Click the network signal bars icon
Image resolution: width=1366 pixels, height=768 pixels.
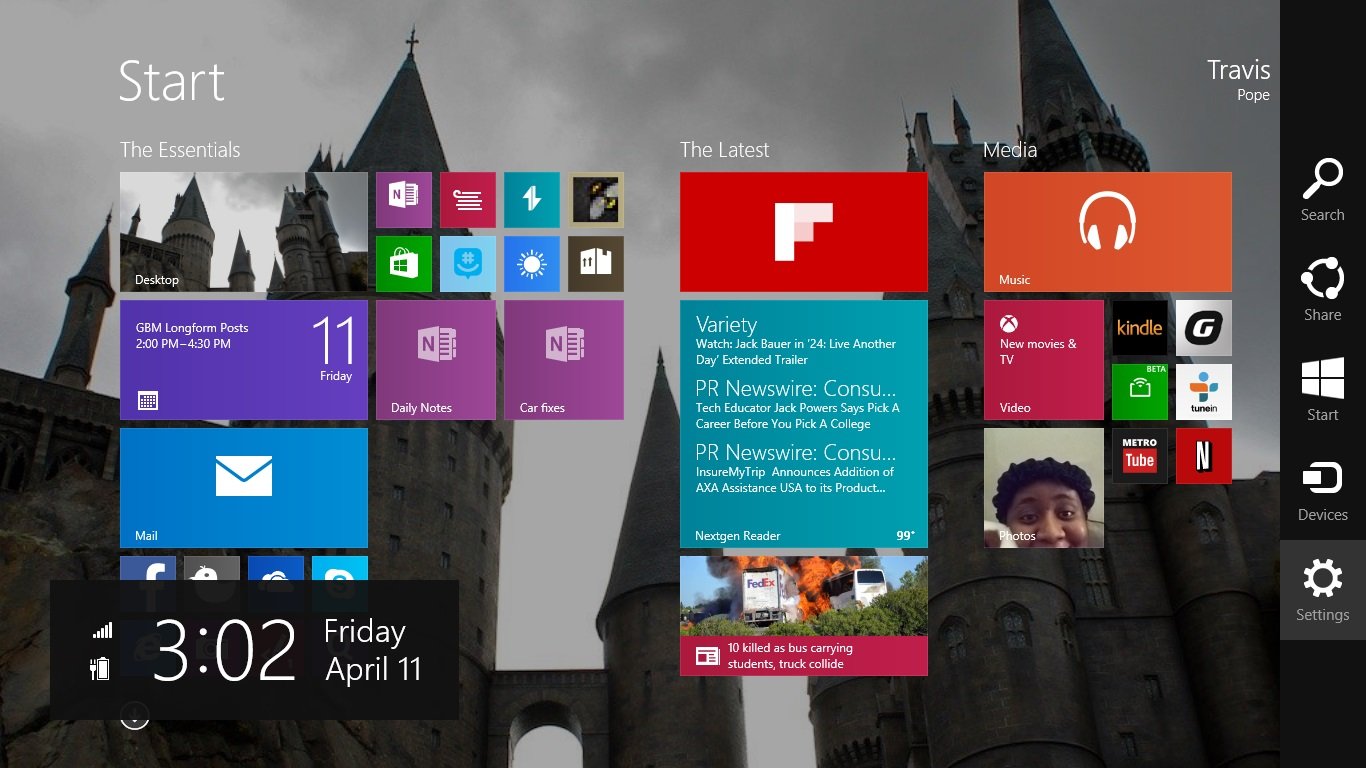(x=102, y=630)
